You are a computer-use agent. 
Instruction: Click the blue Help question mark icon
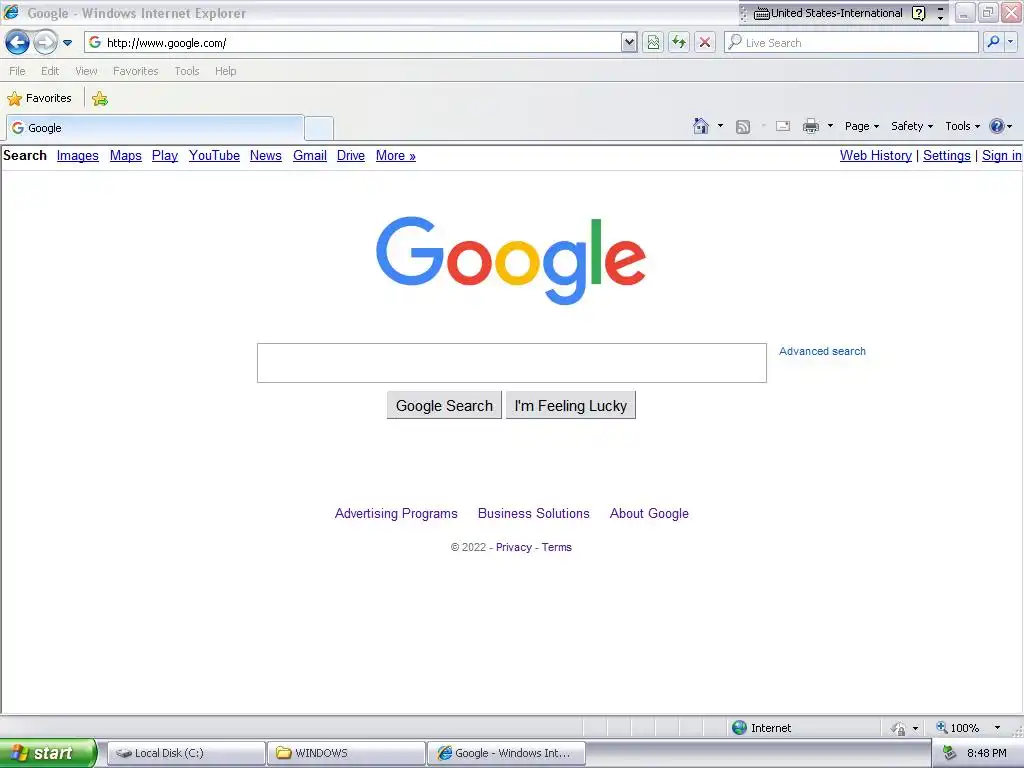point(997,126)
